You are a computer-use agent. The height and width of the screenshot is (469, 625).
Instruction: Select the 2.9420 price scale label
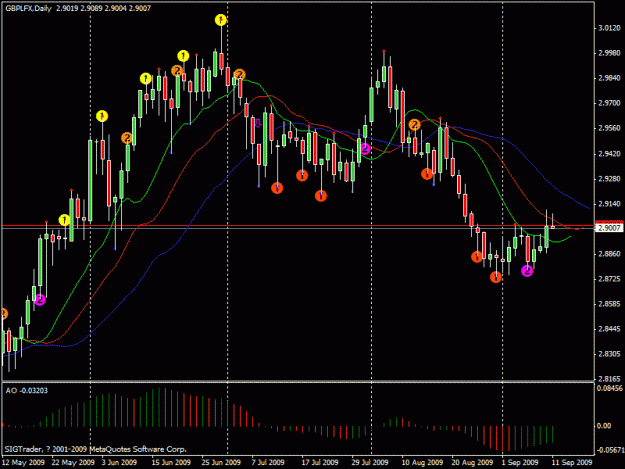click(609, 154)
